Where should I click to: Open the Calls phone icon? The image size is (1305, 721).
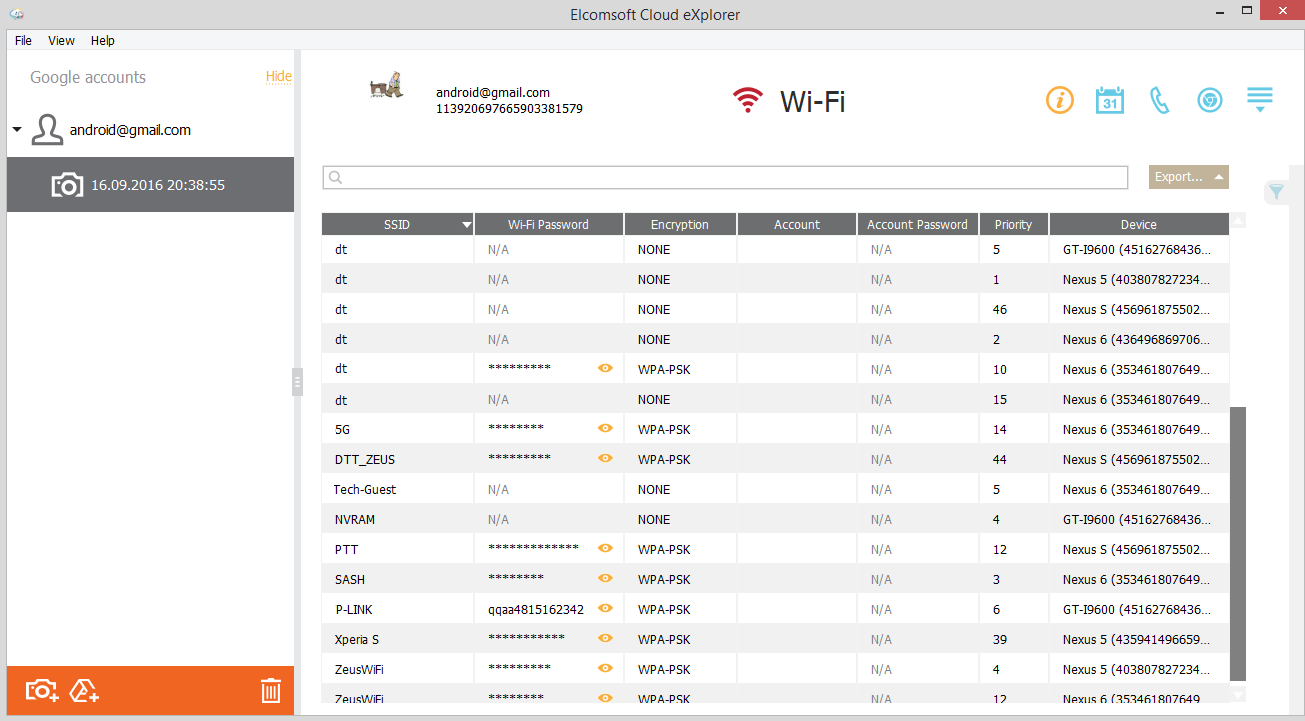1160,100
